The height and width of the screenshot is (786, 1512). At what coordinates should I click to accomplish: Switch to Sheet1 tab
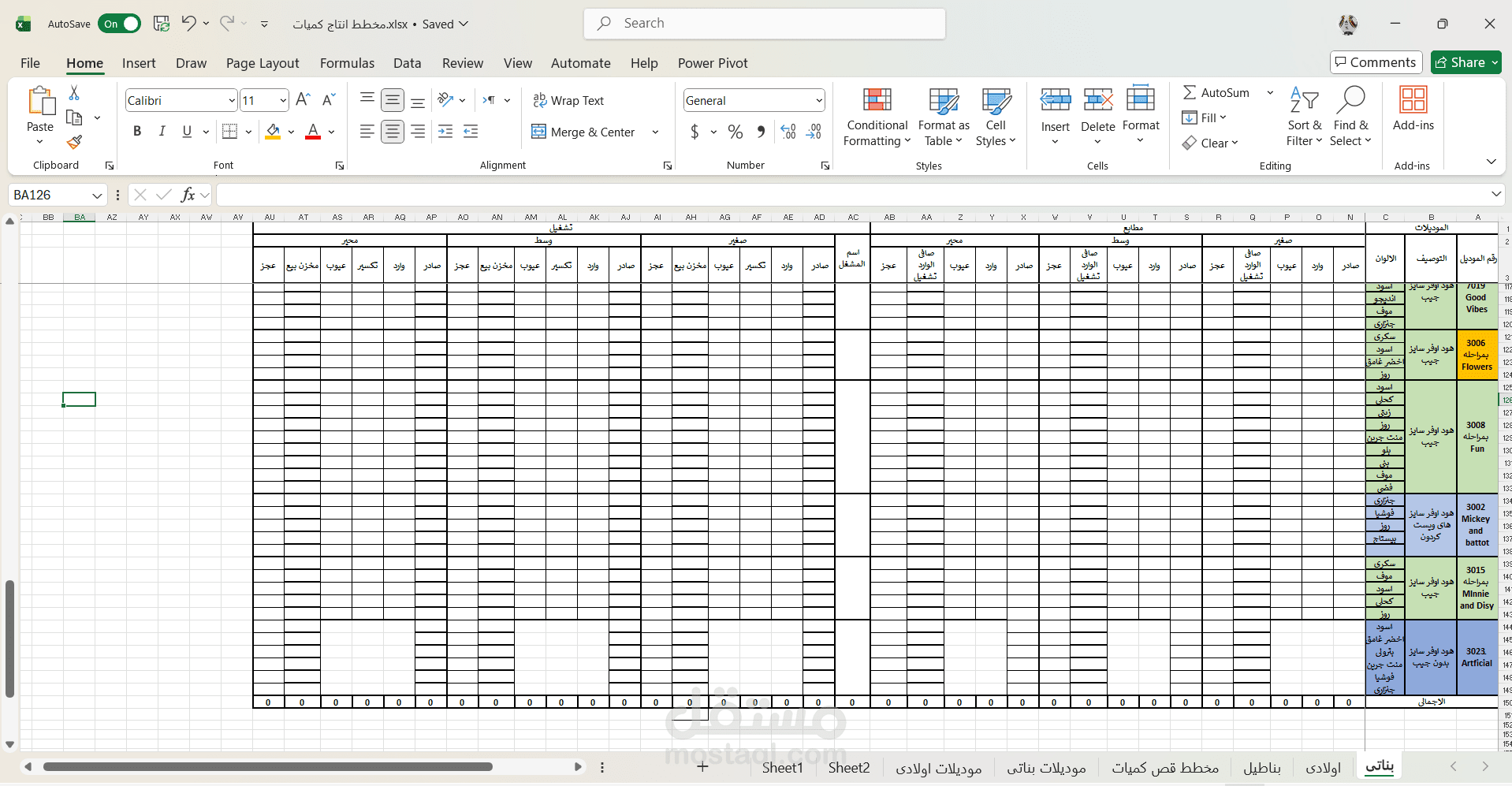pyautogui.click(x=782, y=767)
